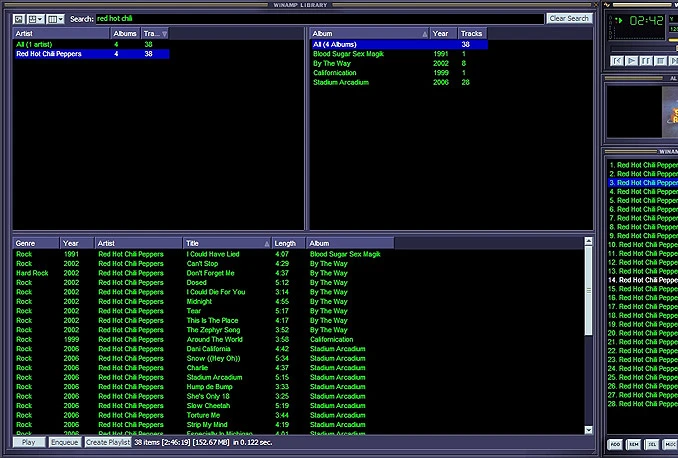Click the seek bar in the main player
678x458 pixels.
(x=644, y=49)
